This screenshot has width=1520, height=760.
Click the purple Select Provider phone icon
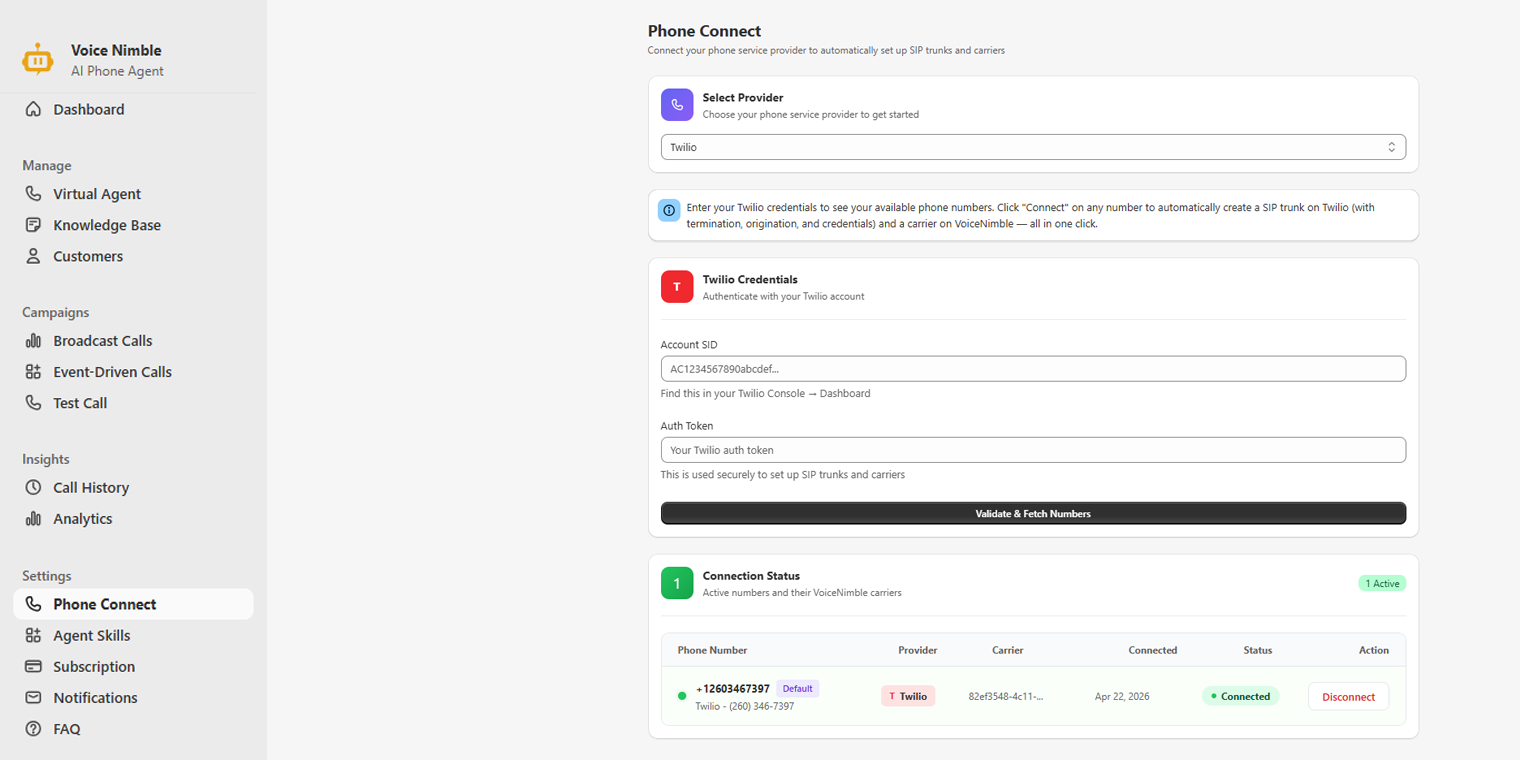pyautogui.click(x=677, y=105)
